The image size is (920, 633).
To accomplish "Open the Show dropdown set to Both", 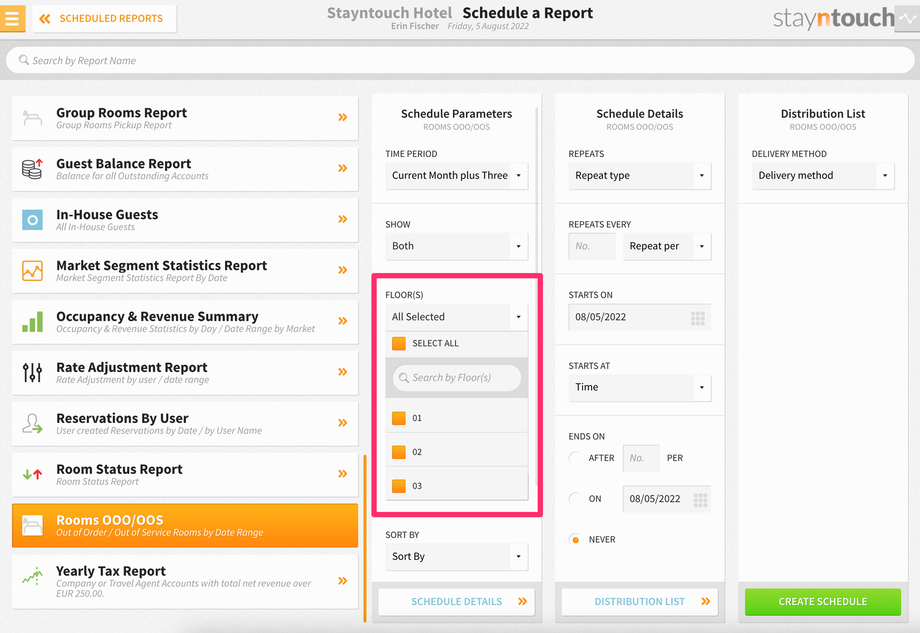I will click(456, 246).
